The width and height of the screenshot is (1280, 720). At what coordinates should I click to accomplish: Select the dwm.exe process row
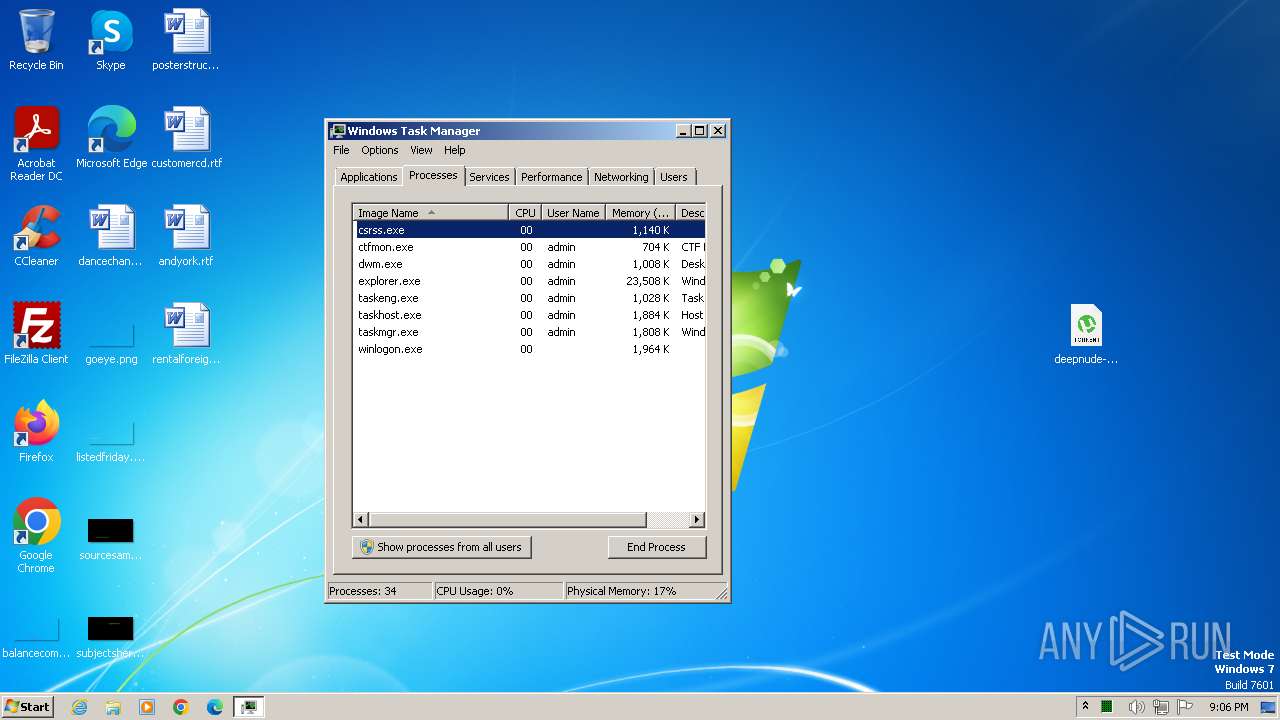[x=529, y=264]
